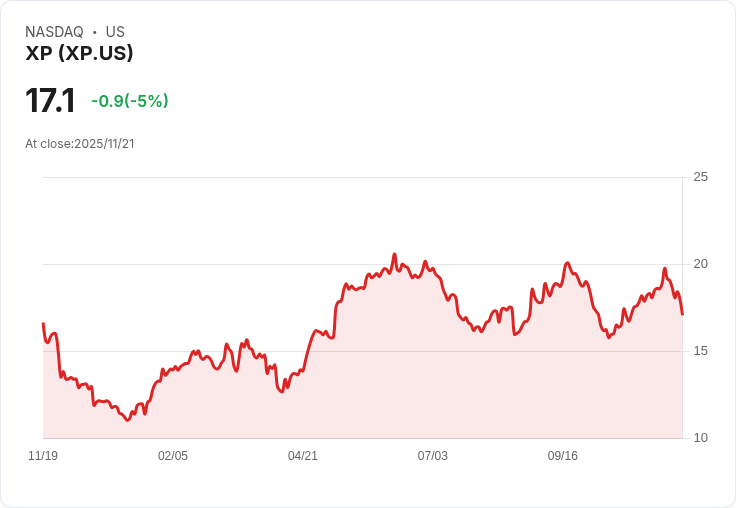Click the 10 y-axis label

701,438
